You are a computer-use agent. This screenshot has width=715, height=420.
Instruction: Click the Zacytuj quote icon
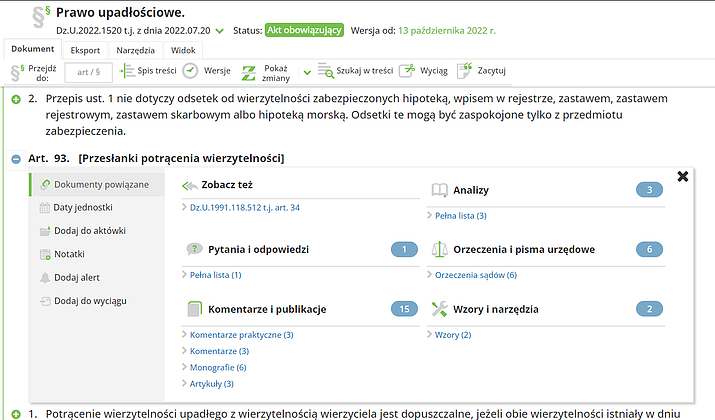(464, 71)
